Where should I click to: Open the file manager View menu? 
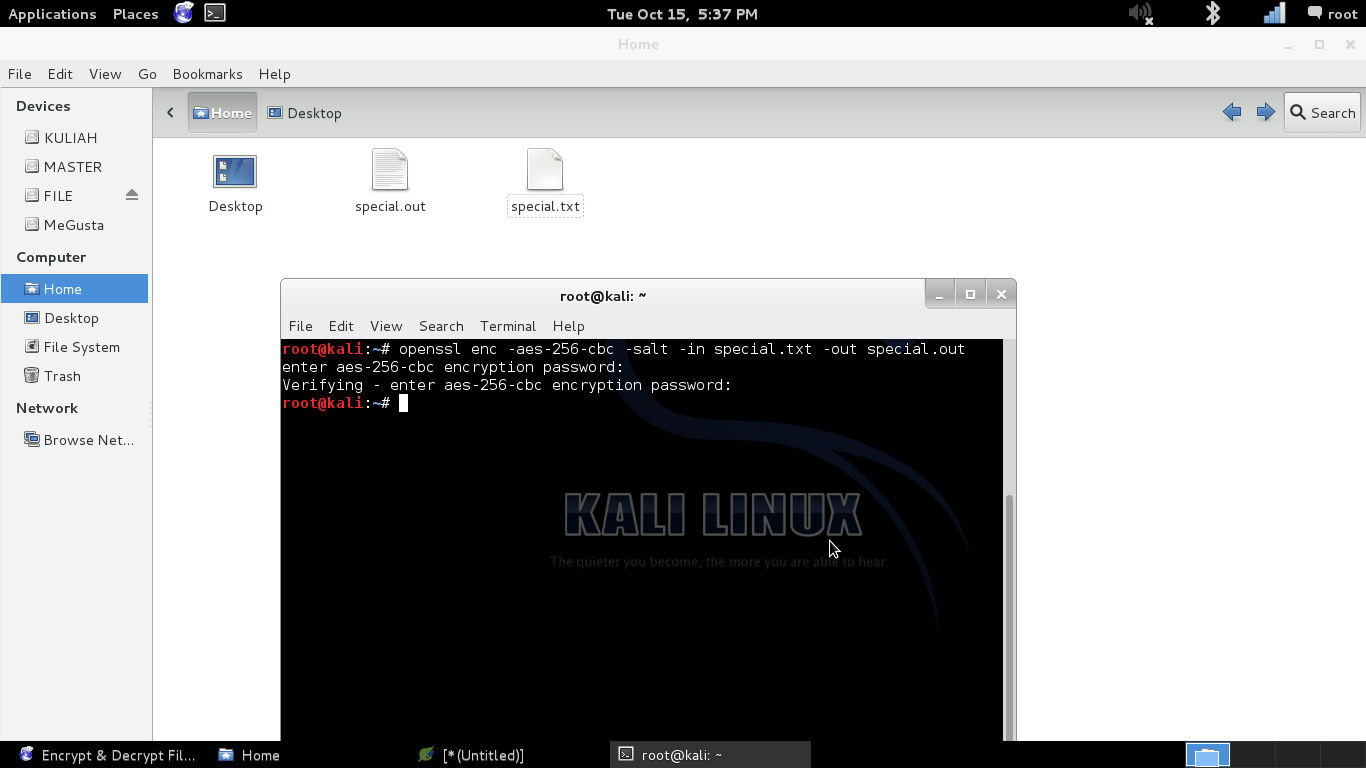[105, 74]
